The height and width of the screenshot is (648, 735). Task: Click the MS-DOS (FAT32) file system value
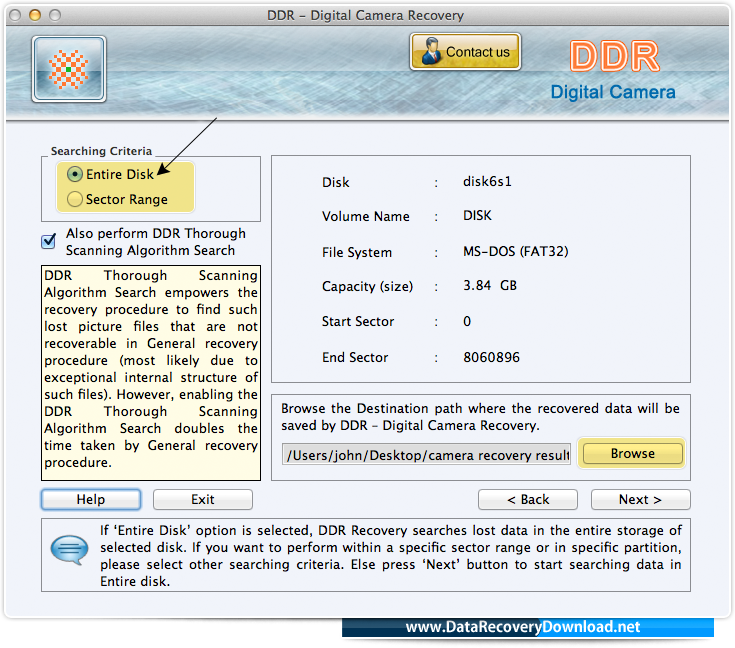[516, 251]
